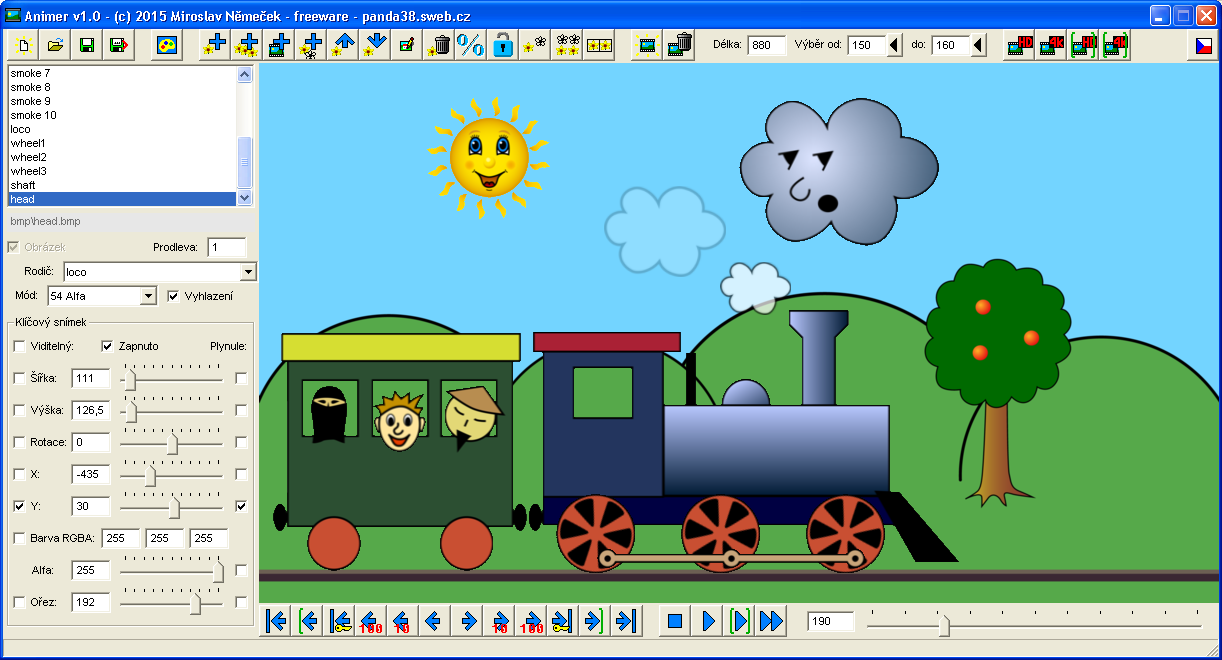Open the color palette tool
Viewport: 1222px width, 660px height.
(x=166, y=45)
